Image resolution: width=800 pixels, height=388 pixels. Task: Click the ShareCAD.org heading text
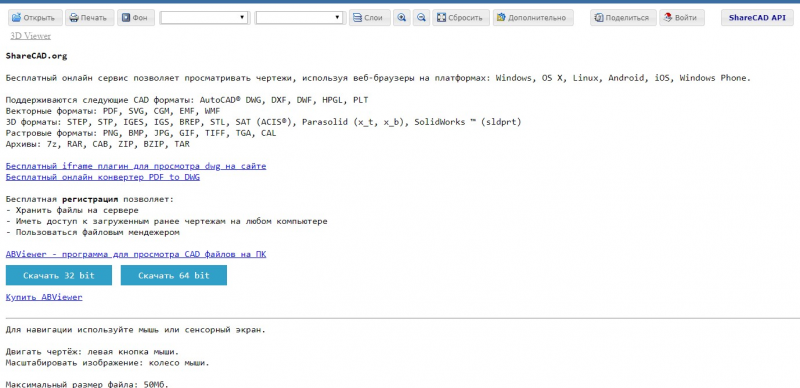pyautogui.click(x=36, y=56)
